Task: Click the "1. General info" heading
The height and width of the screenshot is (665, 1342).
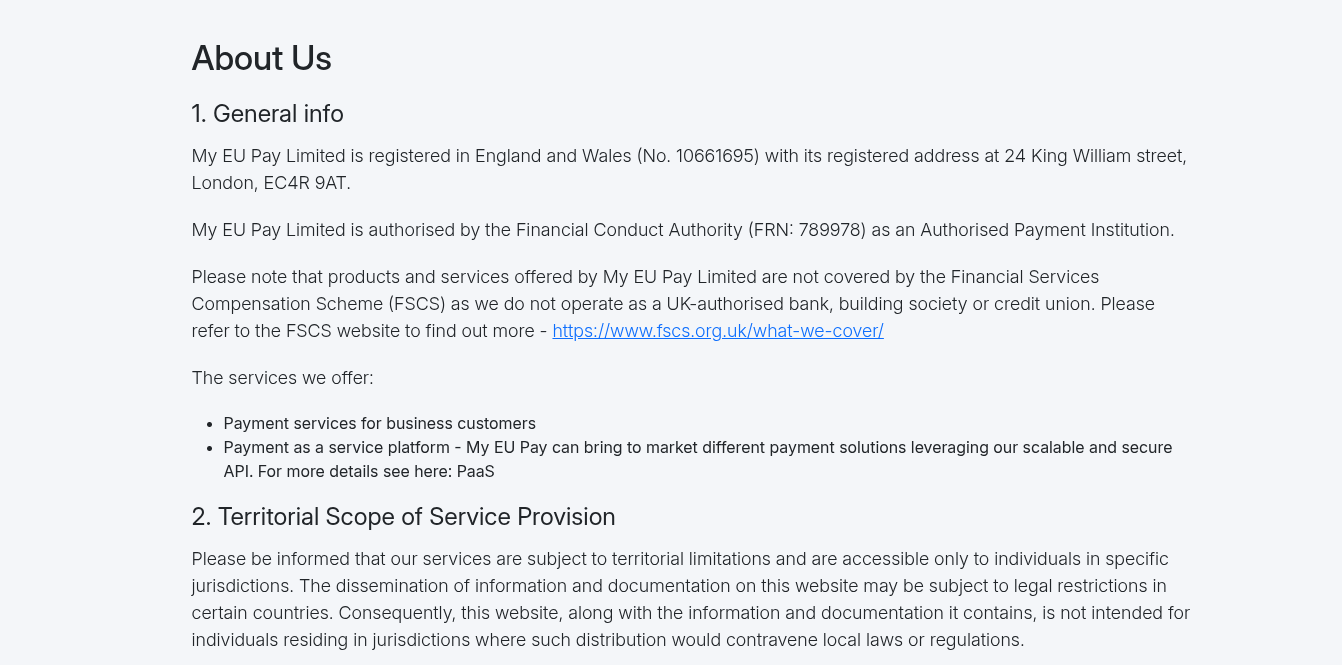Action: click(x=267, y=114)
